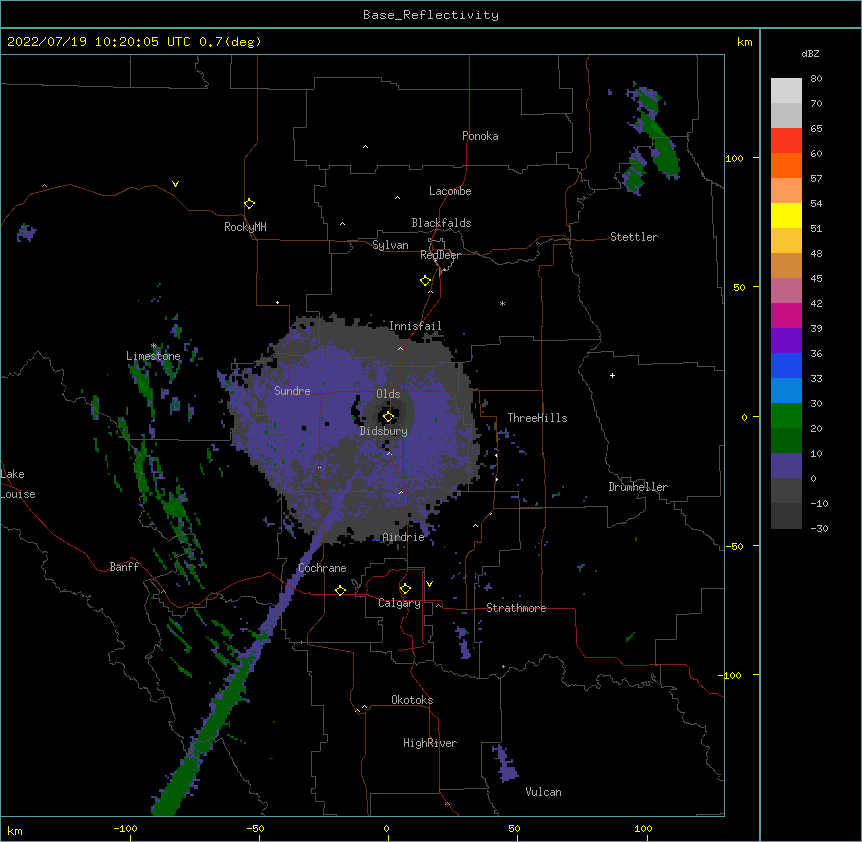Click the yellow V marker northwest of RockyMH
The height and width of the screenshot is (842, 862).
tap(175, 184)
